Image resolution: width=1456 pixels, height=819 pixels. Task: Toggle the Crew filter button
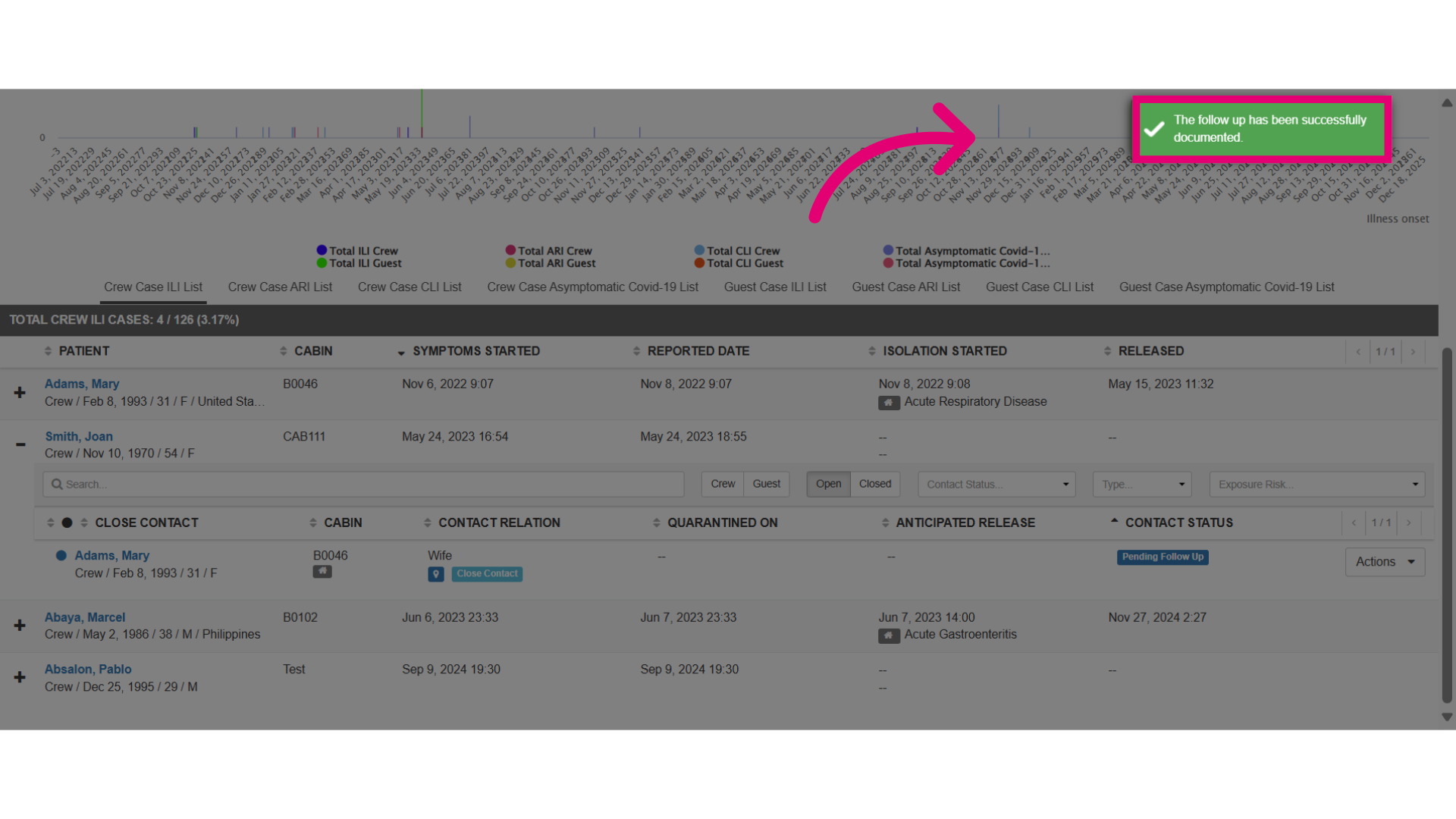[x=723, y=485]
